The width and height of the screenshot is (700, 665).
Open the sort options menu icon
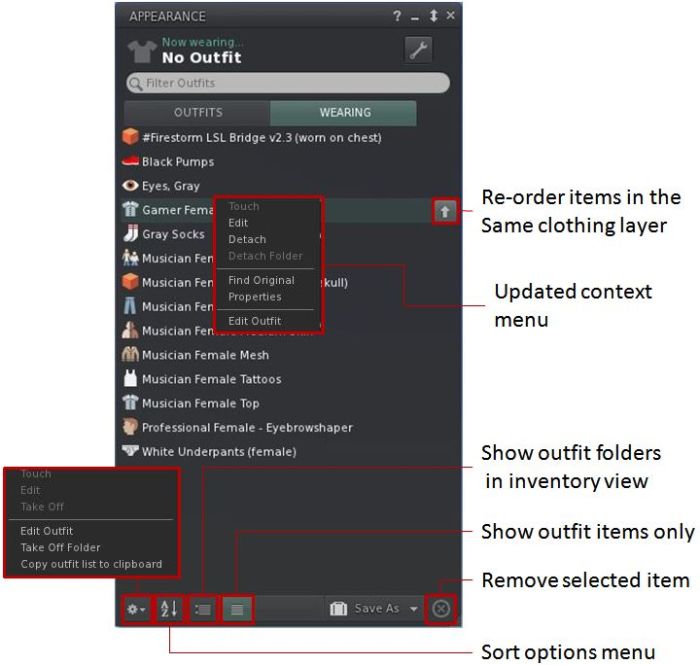pyautogui.click(x=170, y=608)
